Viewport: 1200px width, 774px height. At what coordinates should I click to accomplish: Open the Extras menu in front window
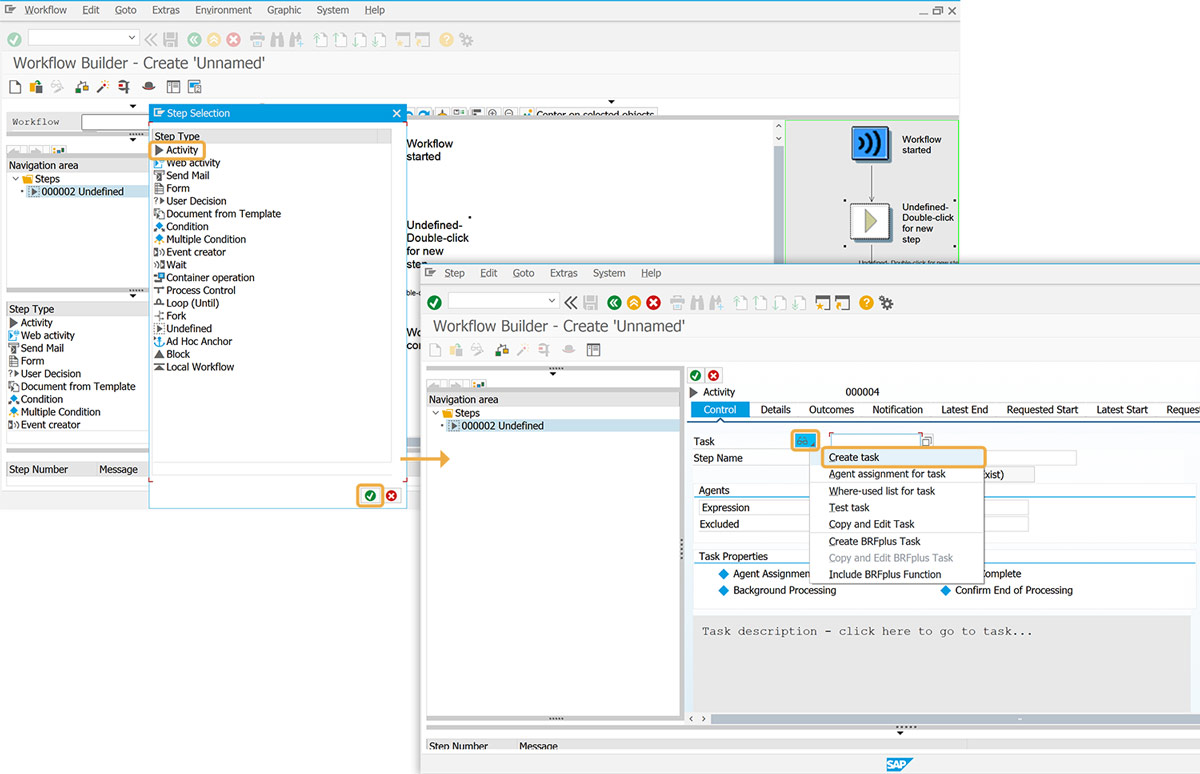point(564,273)
